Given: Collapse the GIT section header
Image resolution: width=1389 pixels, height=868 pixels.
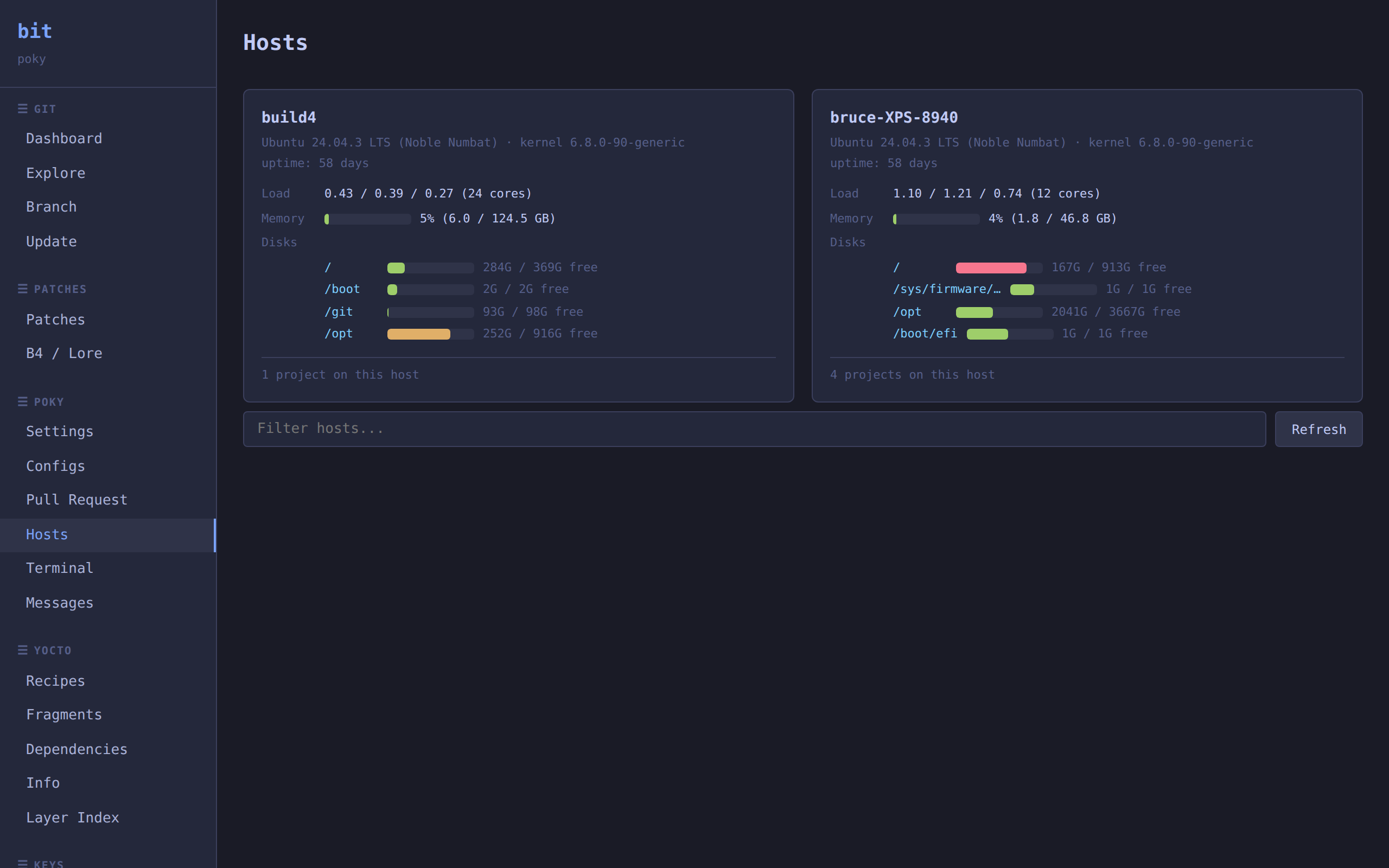Looking at the screenshot, I should (37, 109).
